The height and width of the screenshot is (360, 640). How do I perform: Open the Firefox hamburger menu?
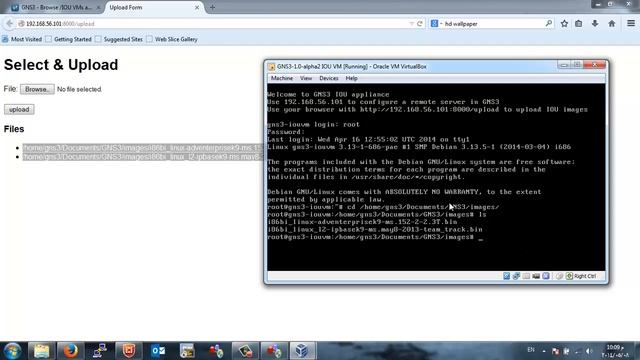click(x=631, y=24)
